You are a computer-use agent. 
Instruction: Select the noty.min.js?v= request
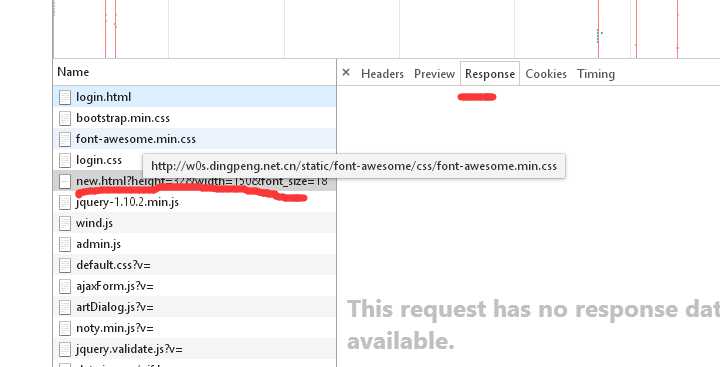pos(195,328)
